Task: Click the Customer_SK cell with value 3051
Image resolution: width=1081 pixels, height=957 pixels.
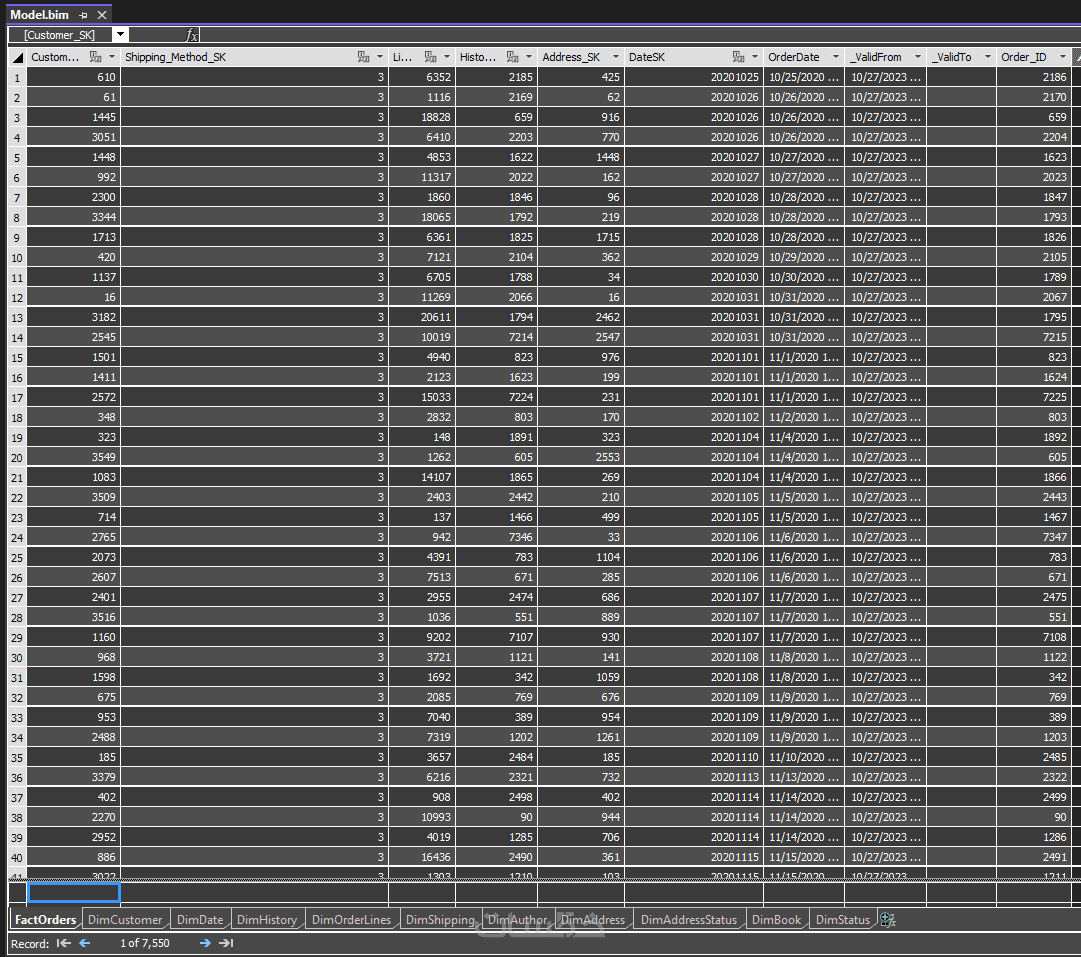Action: [x=74, y=137]
